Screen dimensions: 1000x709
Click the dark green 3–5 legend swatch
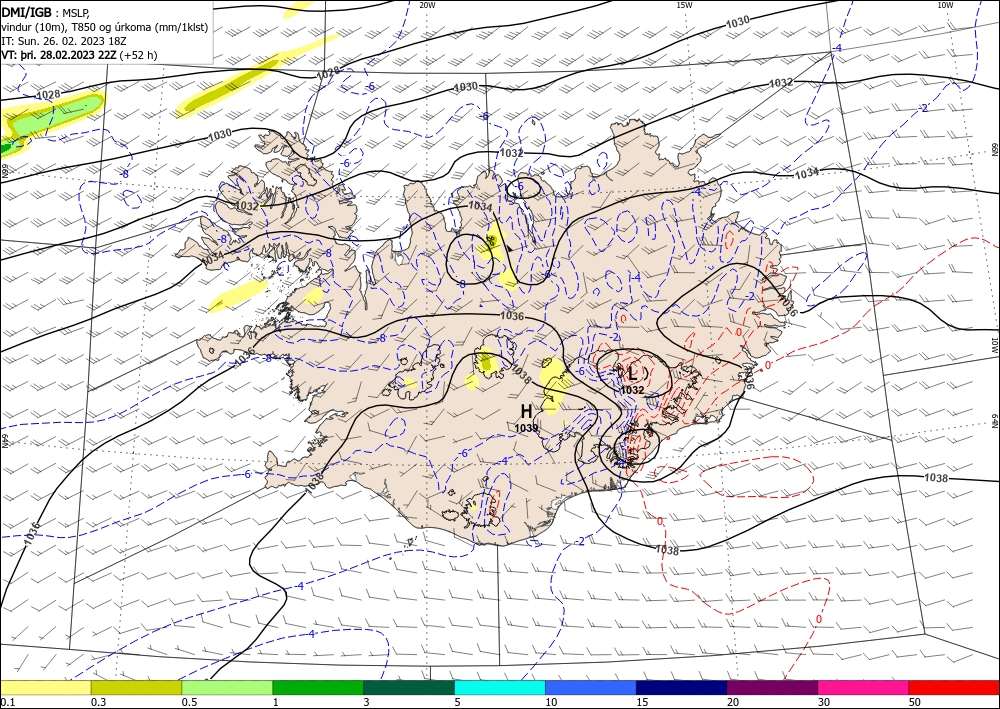coord(409,687)
